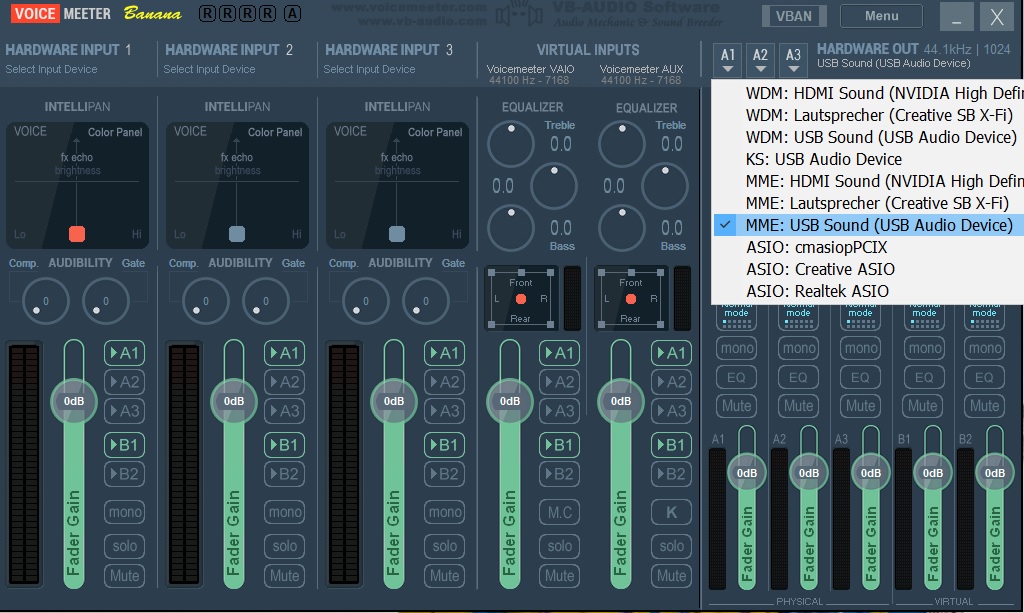Image resolution: width=1024 pixels, height=613 pixels.
Task: Select input device for Hardware Input 3
Action: point(370,69)
